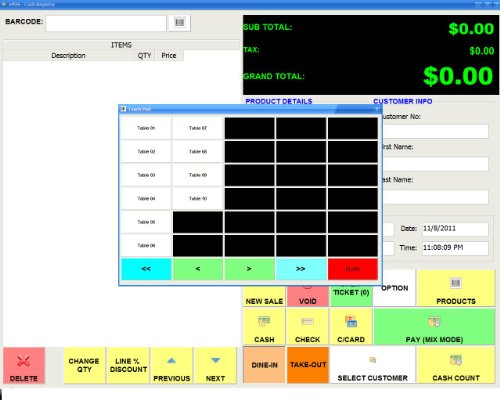500x400 pixels.
Task: Select Table 04 in Touch Pad
Action: pos(146,198)
